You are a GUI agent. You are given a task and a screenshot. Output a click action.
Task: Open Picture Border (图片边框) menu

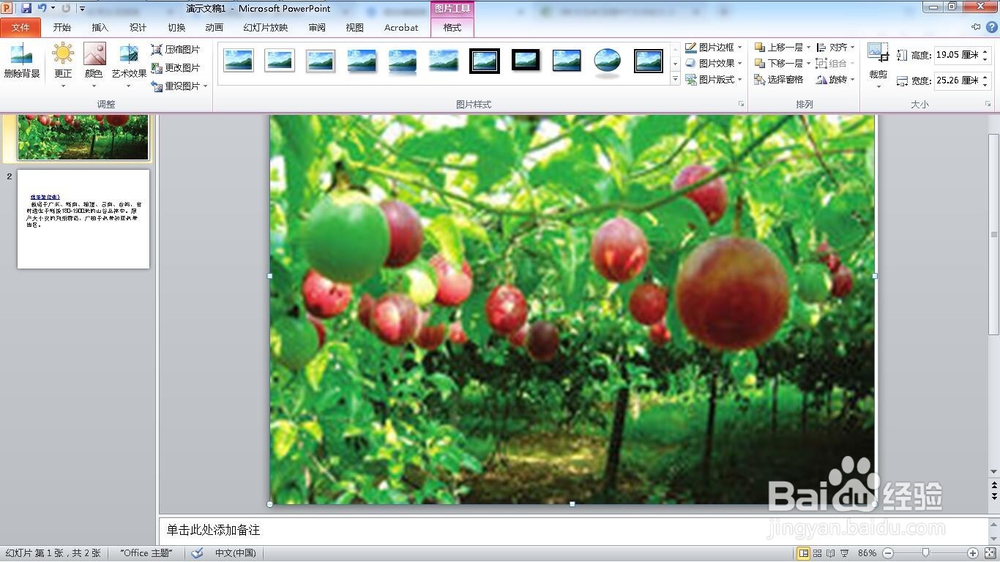click(x=714, y=47)
